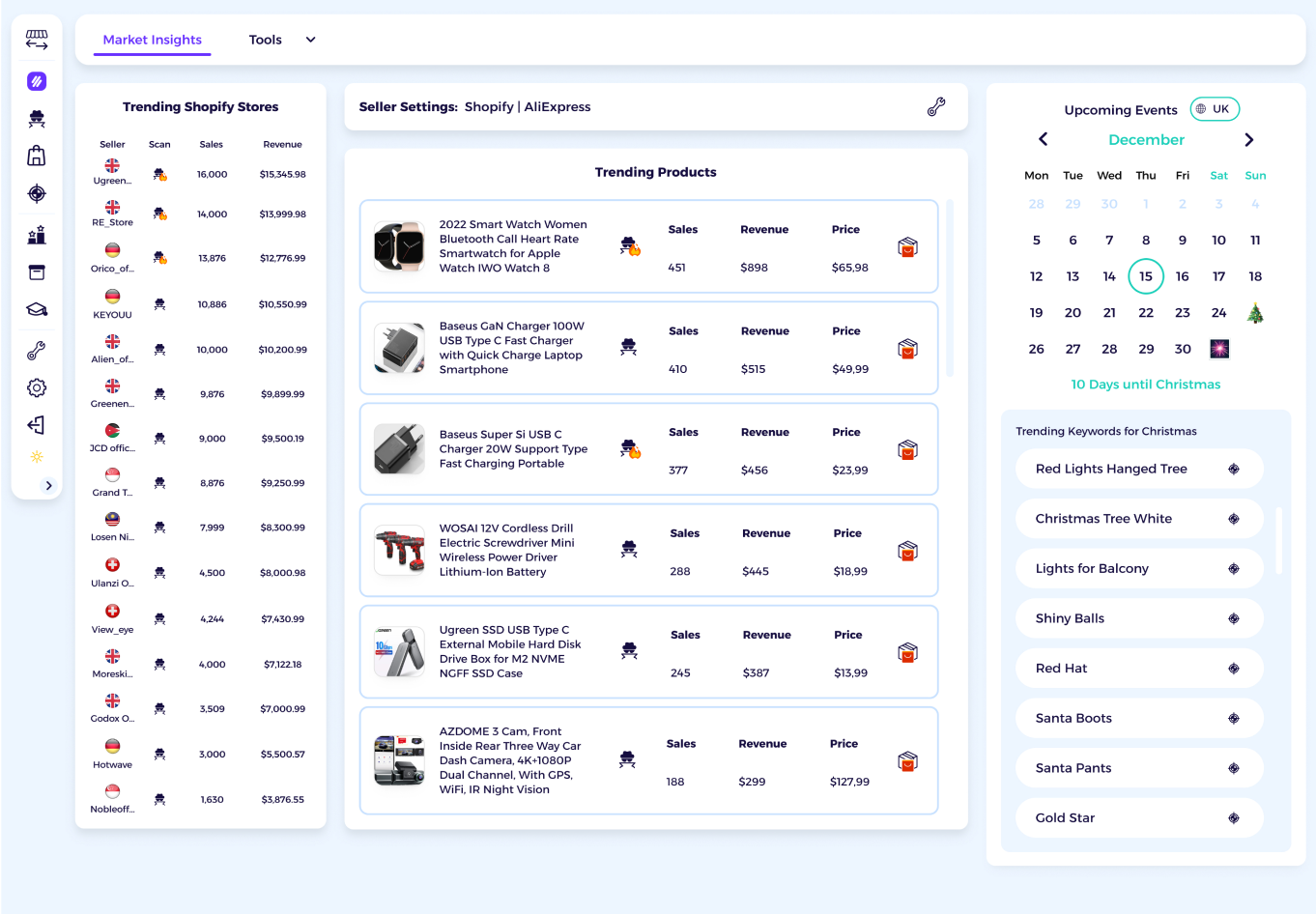Click the Ugreen SSD product title
Screen dimensions: 1316x914
(x=510, y=652)
